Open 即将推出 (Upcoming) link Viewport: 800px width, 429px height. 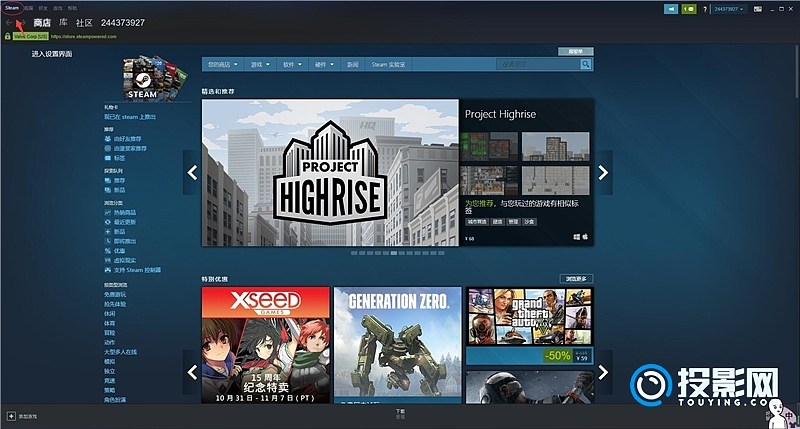[120, 241]
